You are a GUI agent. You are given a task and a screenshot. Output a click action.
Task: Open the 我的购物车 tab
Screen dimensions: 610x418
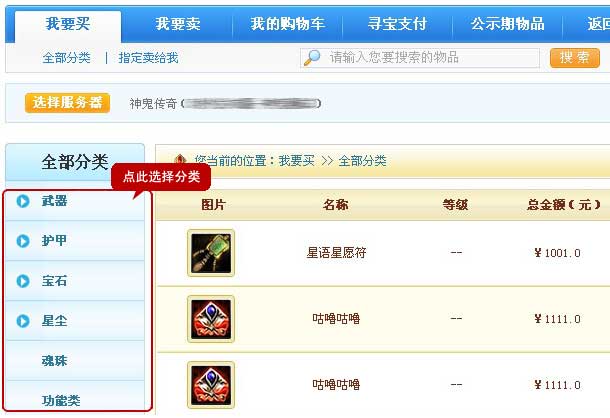[287, 24]
